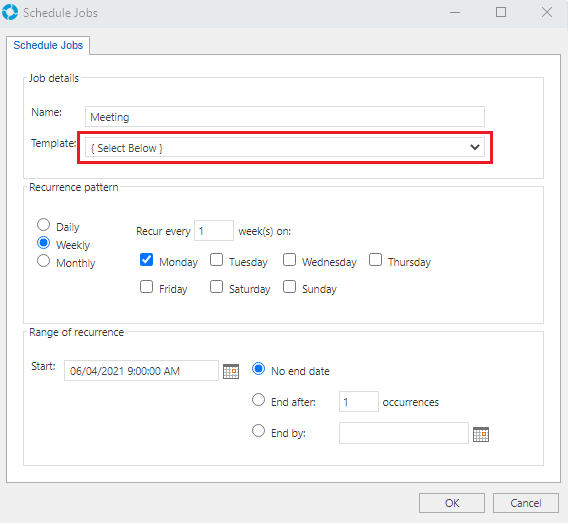Click the Cancel button
This screenshot has height=524, width=568.
pos(526,503)
